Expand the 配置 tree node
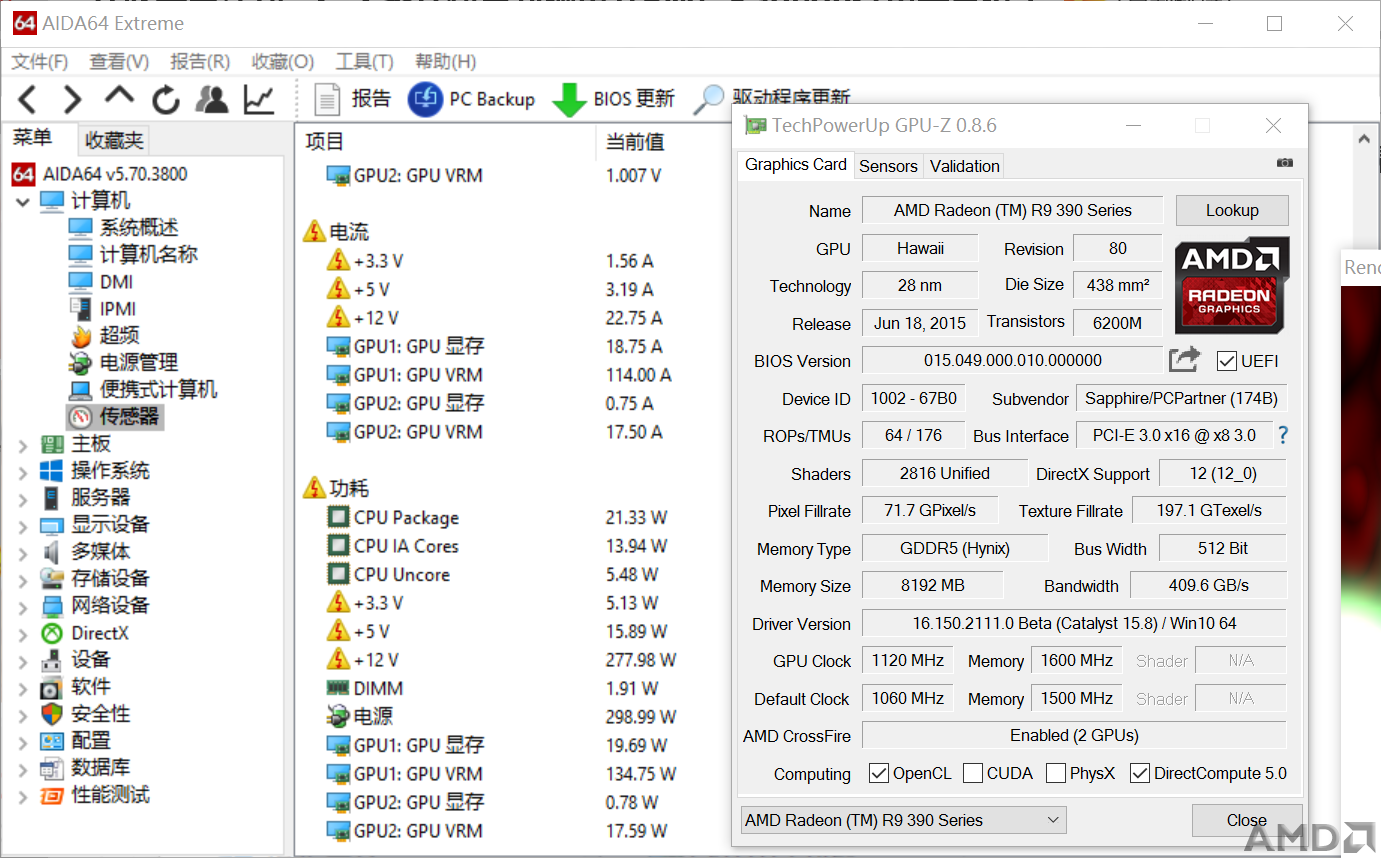The height and width of the screenshot is (858, 1381). coord(23,741)
